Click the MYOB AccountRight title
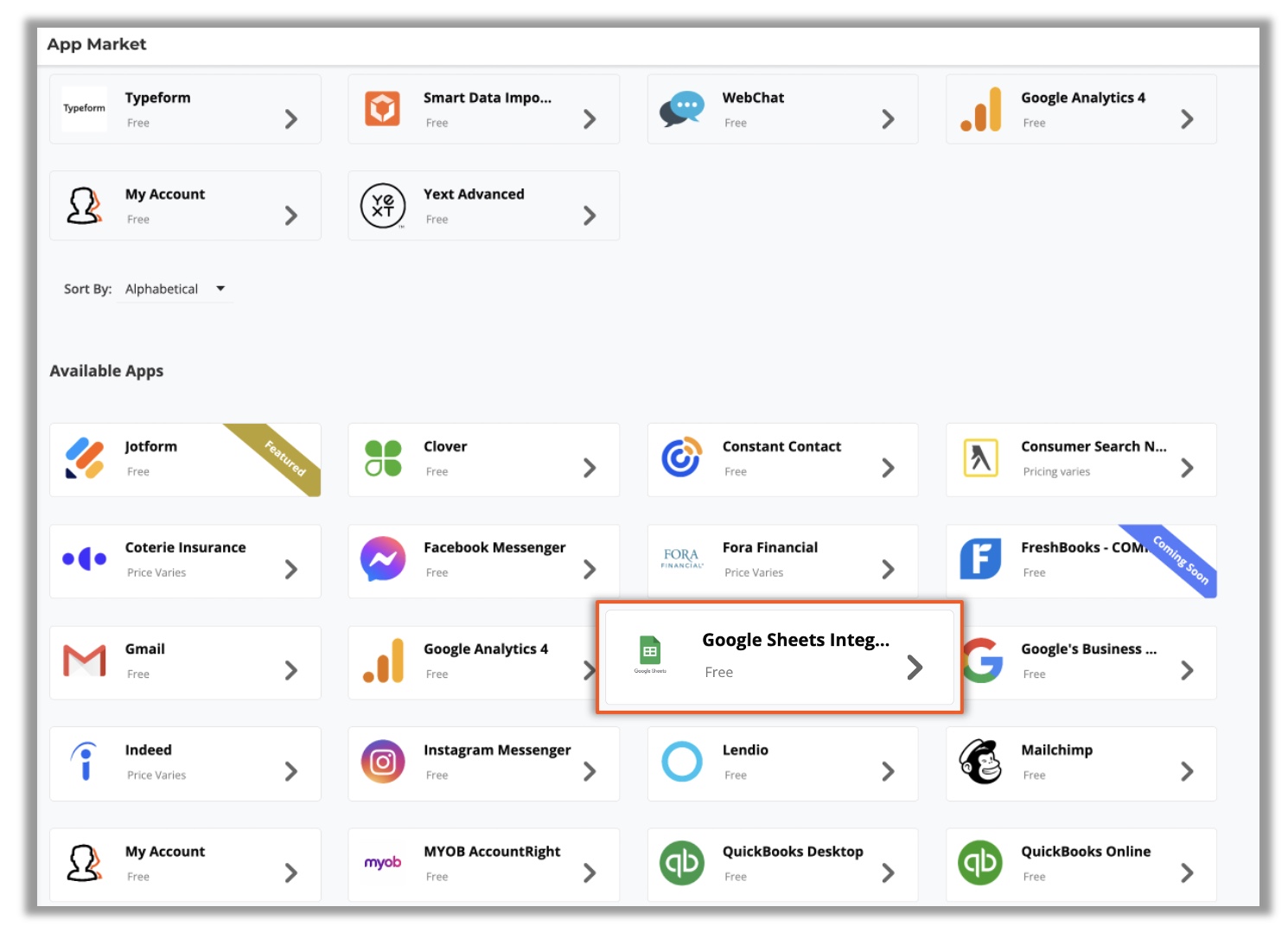Screen dimensions: 1288x939 (x=492, y=852)
